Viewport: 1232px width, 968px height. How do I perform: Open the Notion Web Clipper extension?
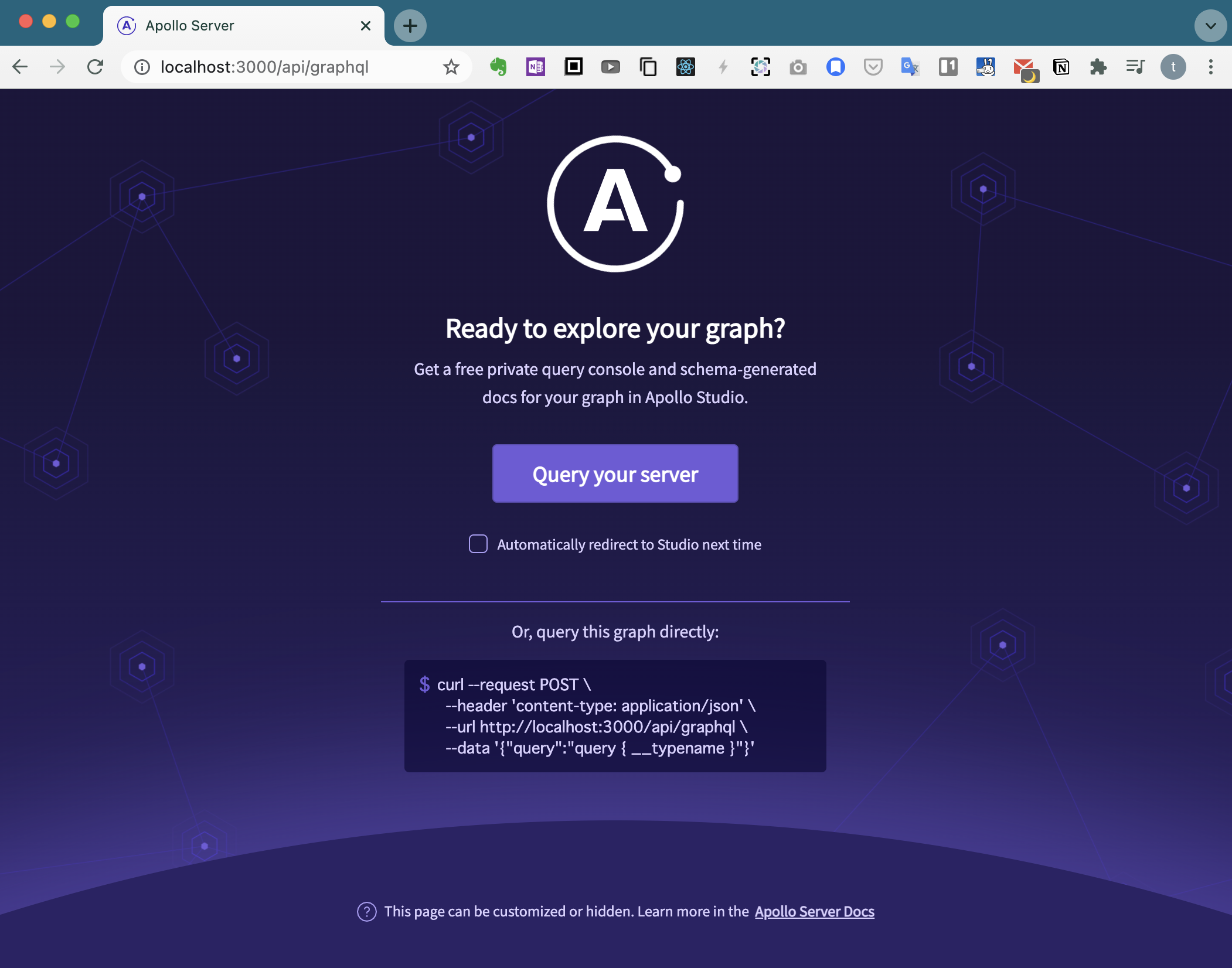(1061, 67)
